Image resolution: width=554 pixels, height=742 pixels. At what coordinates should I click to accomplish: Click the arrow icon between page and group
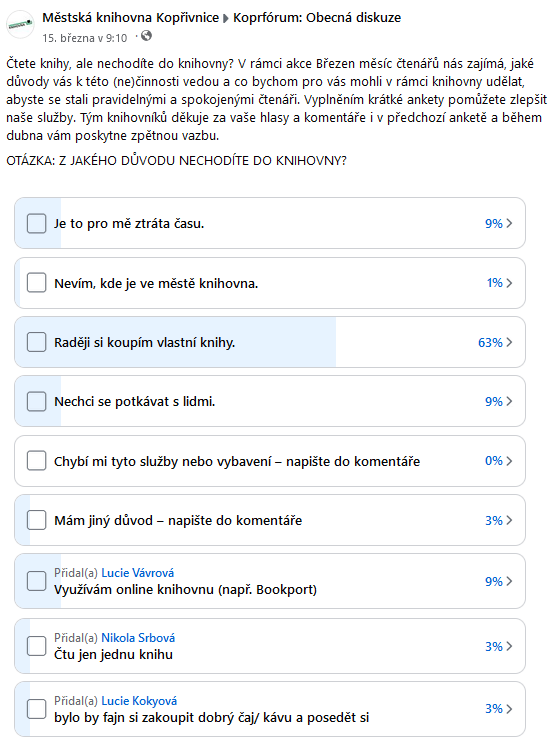tap(226, 18)
